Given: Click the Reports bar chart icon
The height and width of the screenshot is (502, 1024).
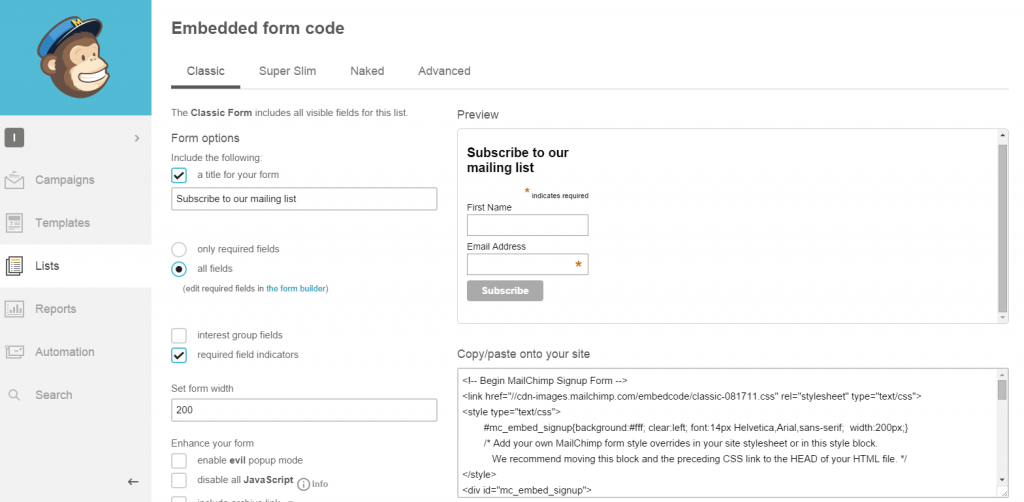Looking at the screenshot, I should click(x=14, y=309).
